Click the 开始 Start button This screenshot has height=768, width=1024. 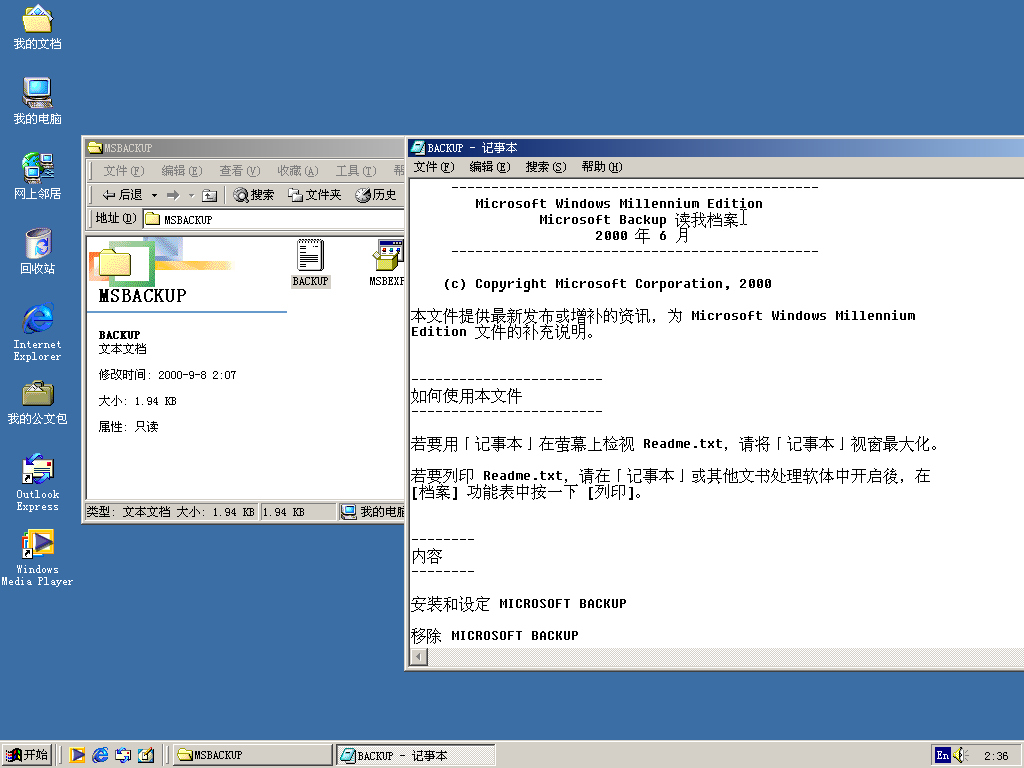27,755
